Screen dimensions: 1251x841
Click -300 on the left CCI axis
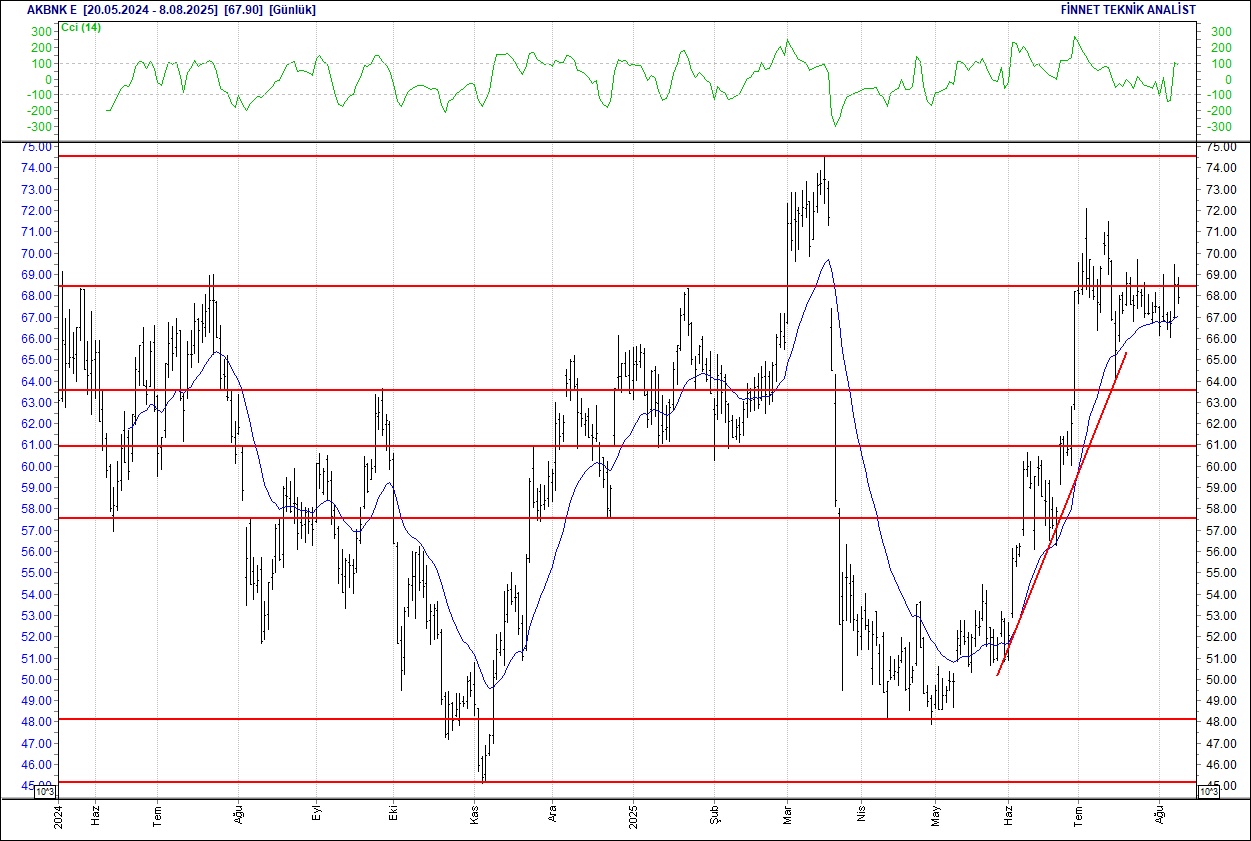(38, 127)
